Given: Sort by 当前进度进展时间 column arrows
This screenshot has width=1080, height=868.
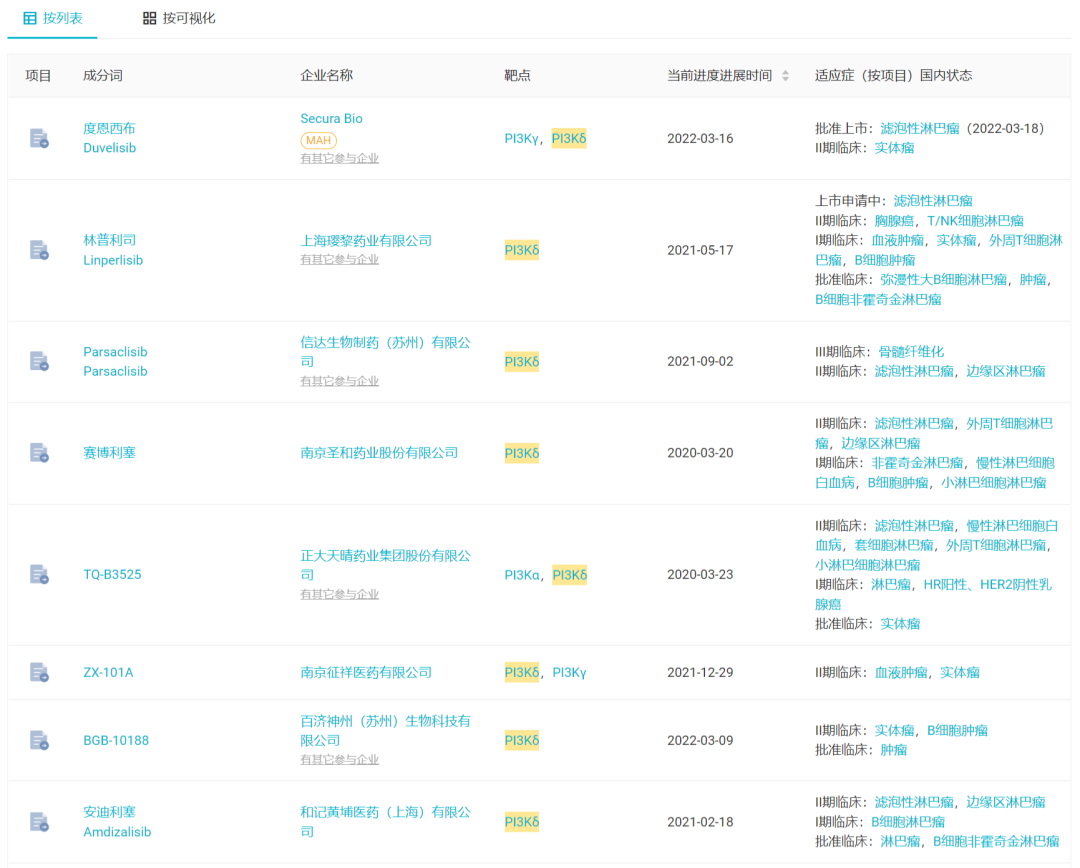Looking at the screenshot, I should [785, 76].
